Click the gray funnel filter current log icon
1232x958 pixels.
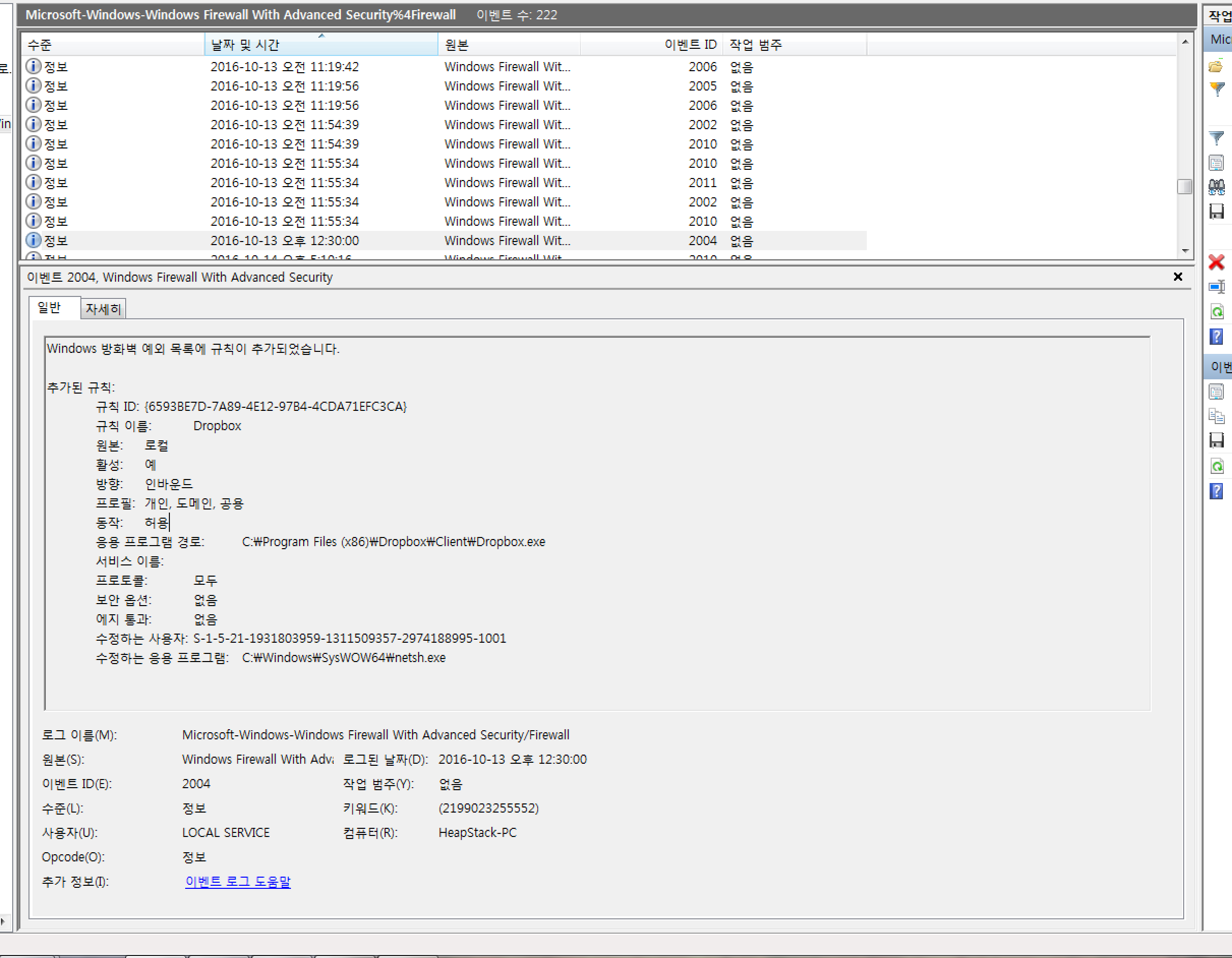tap(1217, 138)
